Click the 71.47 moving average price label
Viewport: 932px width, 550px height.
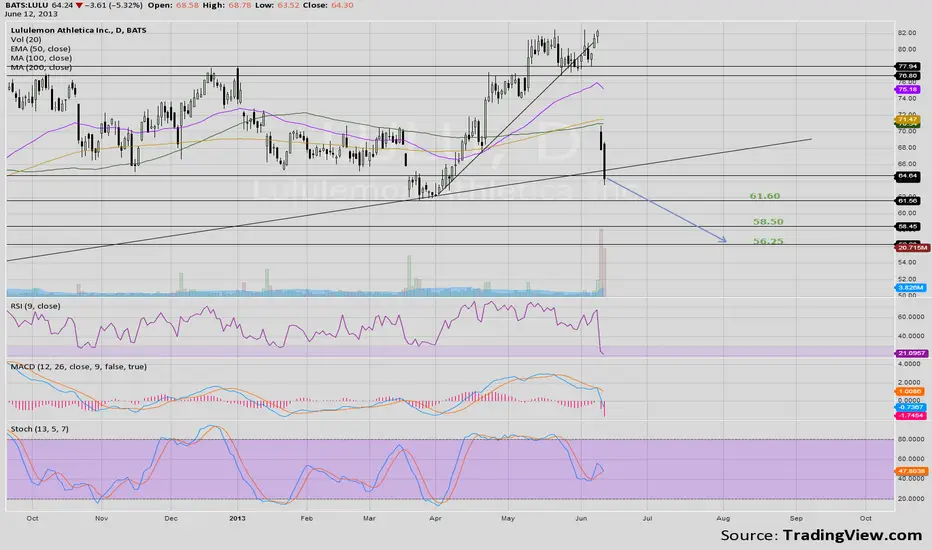click(x=908, y=120)
